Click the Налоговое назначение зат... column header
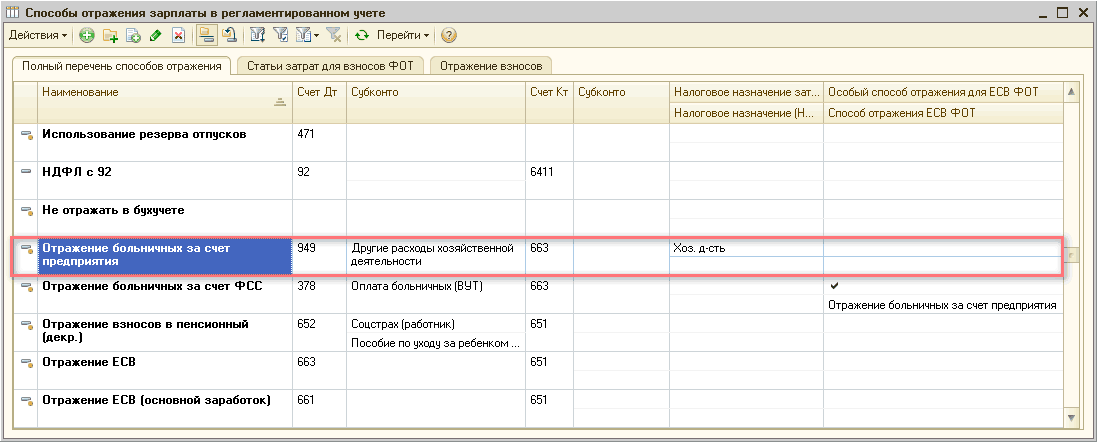Viewport: 1097px width, 442px height. 746,92
